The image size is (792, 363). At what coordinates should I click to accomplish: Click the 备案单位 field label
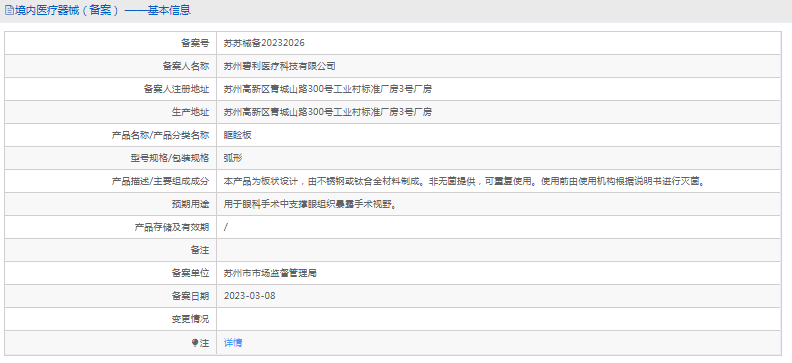point(190,274)
